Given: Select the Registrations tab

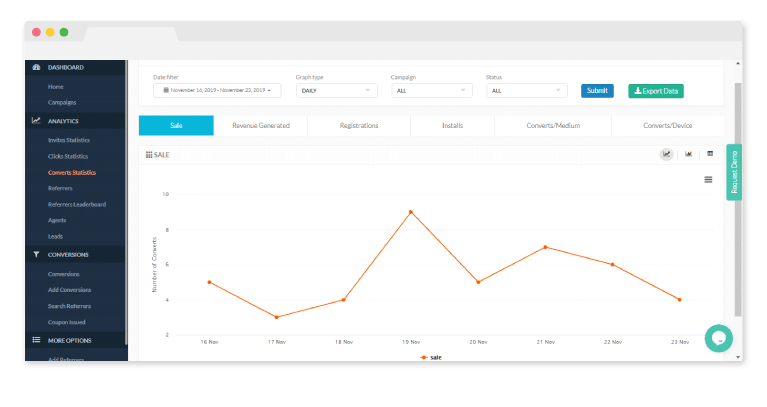Looking at the screenshot, I should (359, 125).
